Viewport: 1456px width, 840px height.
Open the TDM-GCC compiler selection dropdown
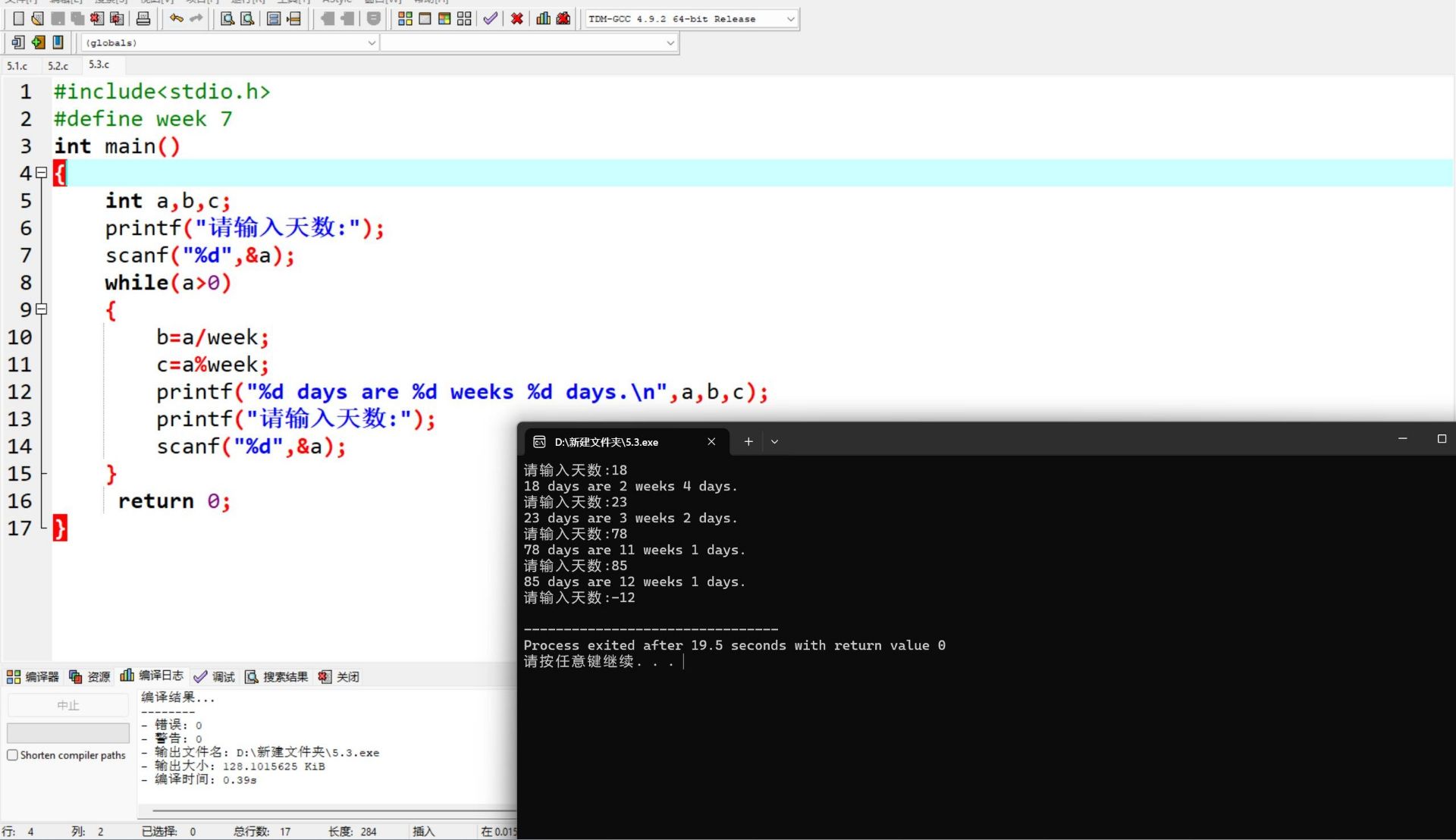(790, 19)
